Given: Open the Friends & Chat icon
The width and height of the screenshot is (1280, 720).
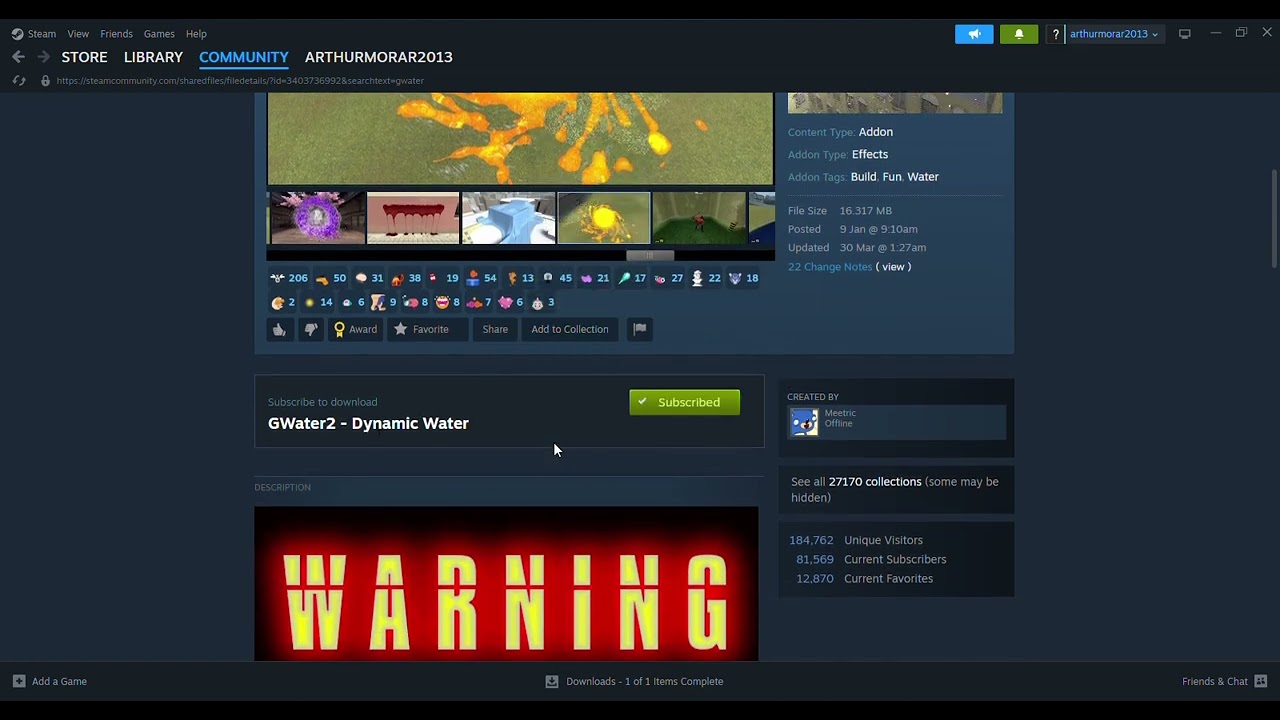Looking at the screenshot, I should point(1261,681).
